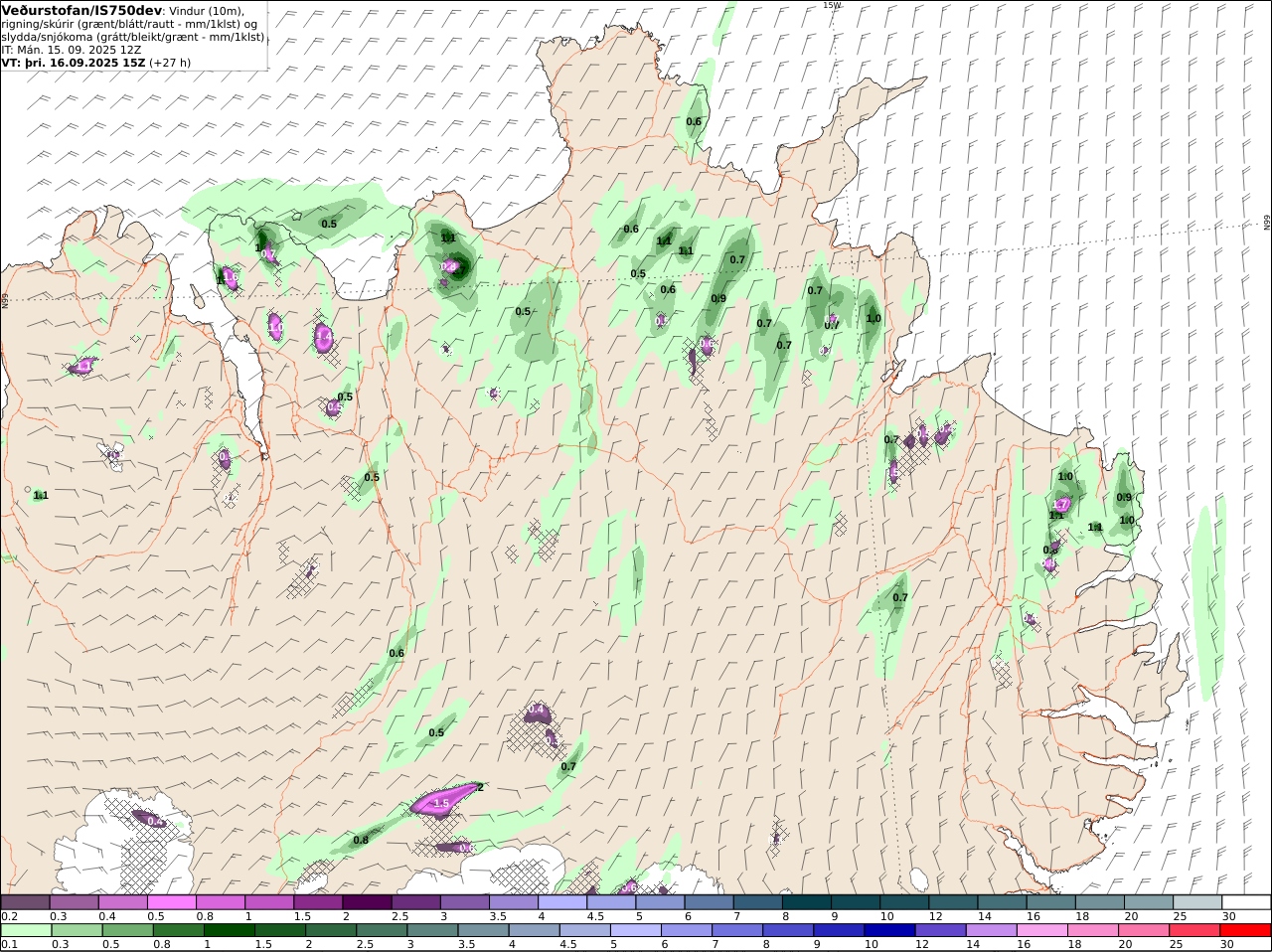Select the darkest purple 2–2.5 snow swatch
The image size is (1272, 952).
pos(367,901)
